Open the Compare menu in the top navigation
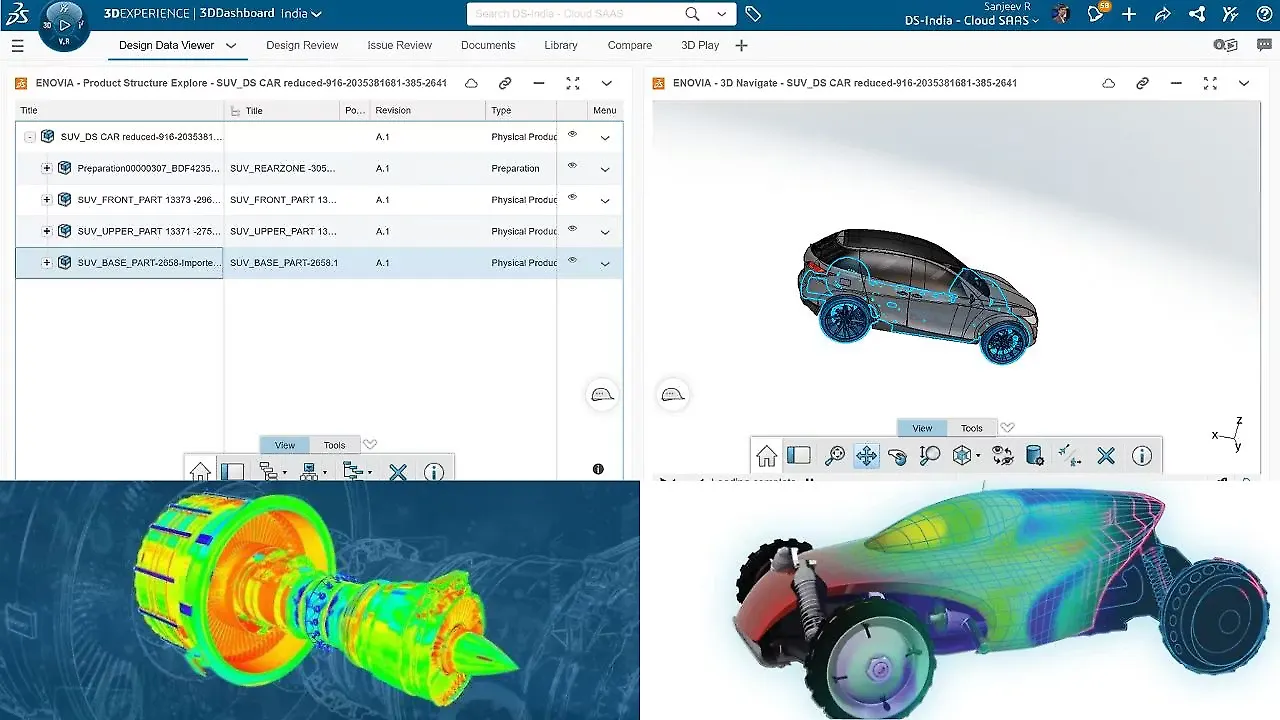 629,45
